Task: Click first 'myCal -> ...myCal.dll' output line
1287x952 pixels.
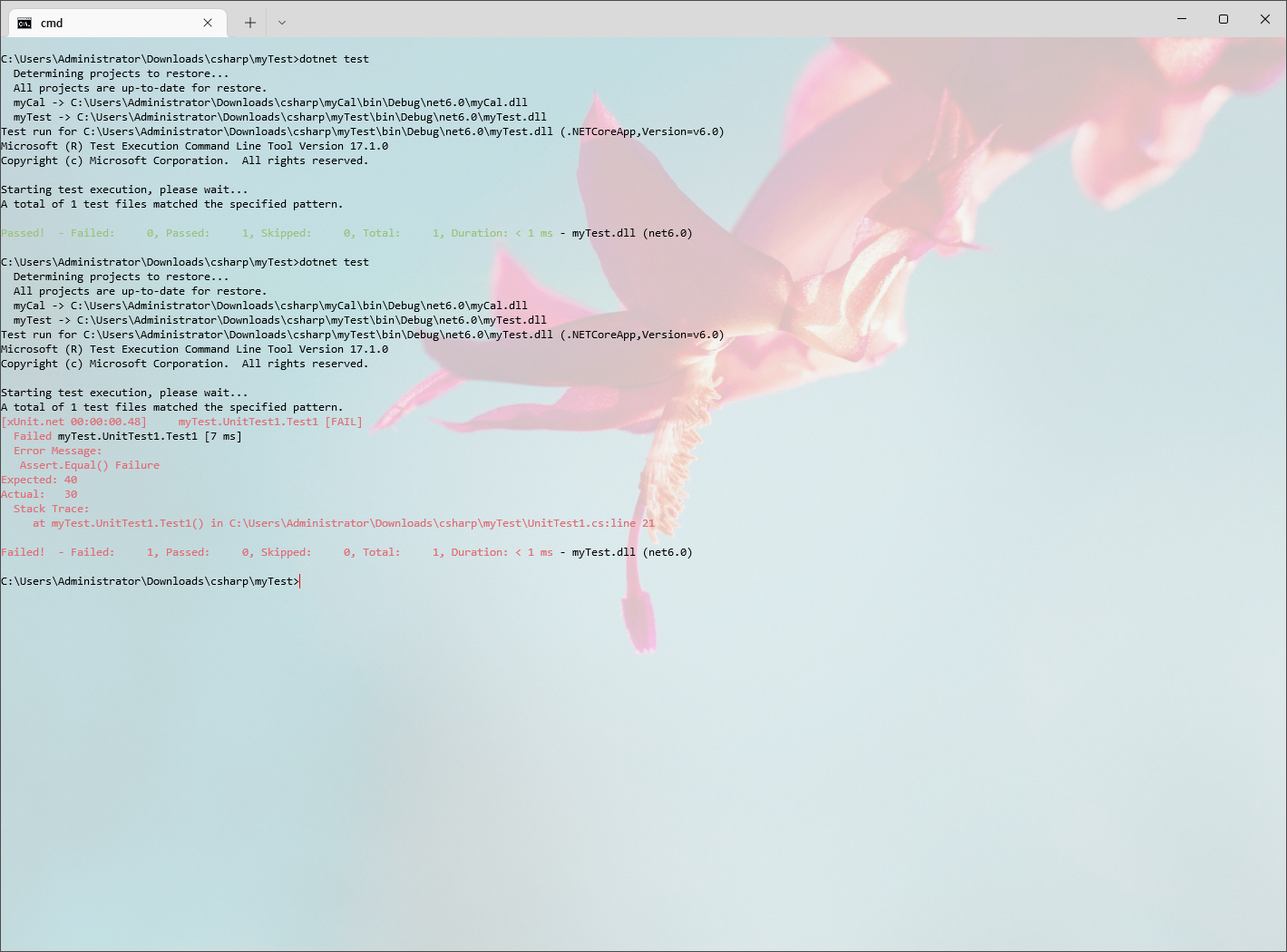Action: pos(270,102)
